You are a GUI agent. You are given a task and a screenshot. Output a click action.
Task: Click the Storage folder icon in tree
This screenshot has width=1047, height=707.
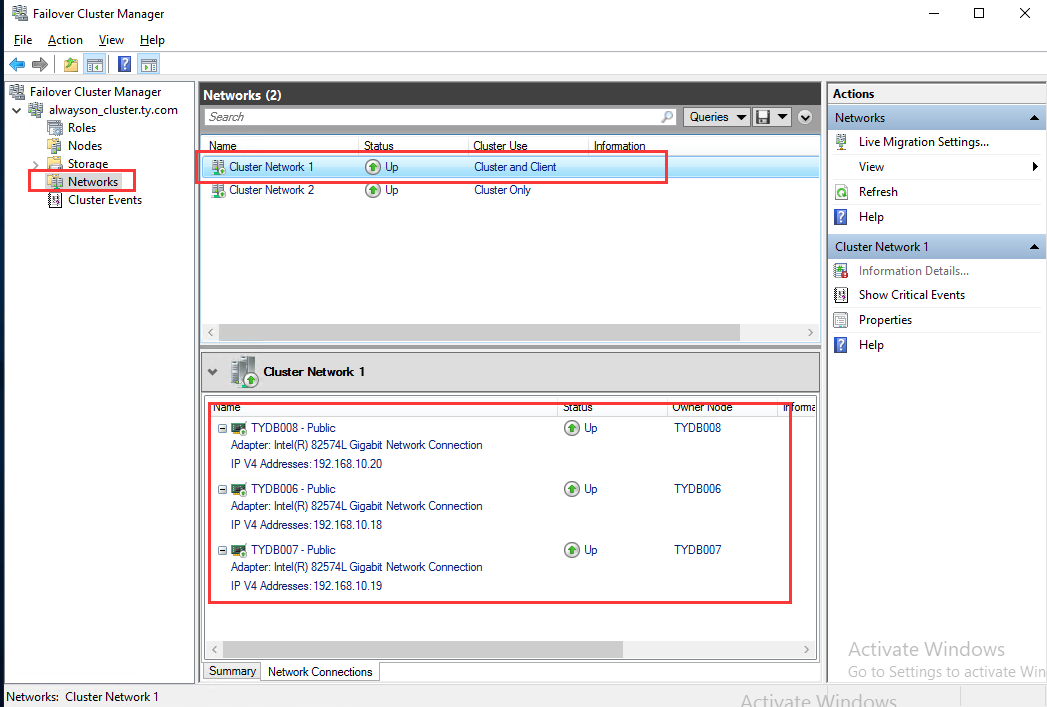click(55, 164)
